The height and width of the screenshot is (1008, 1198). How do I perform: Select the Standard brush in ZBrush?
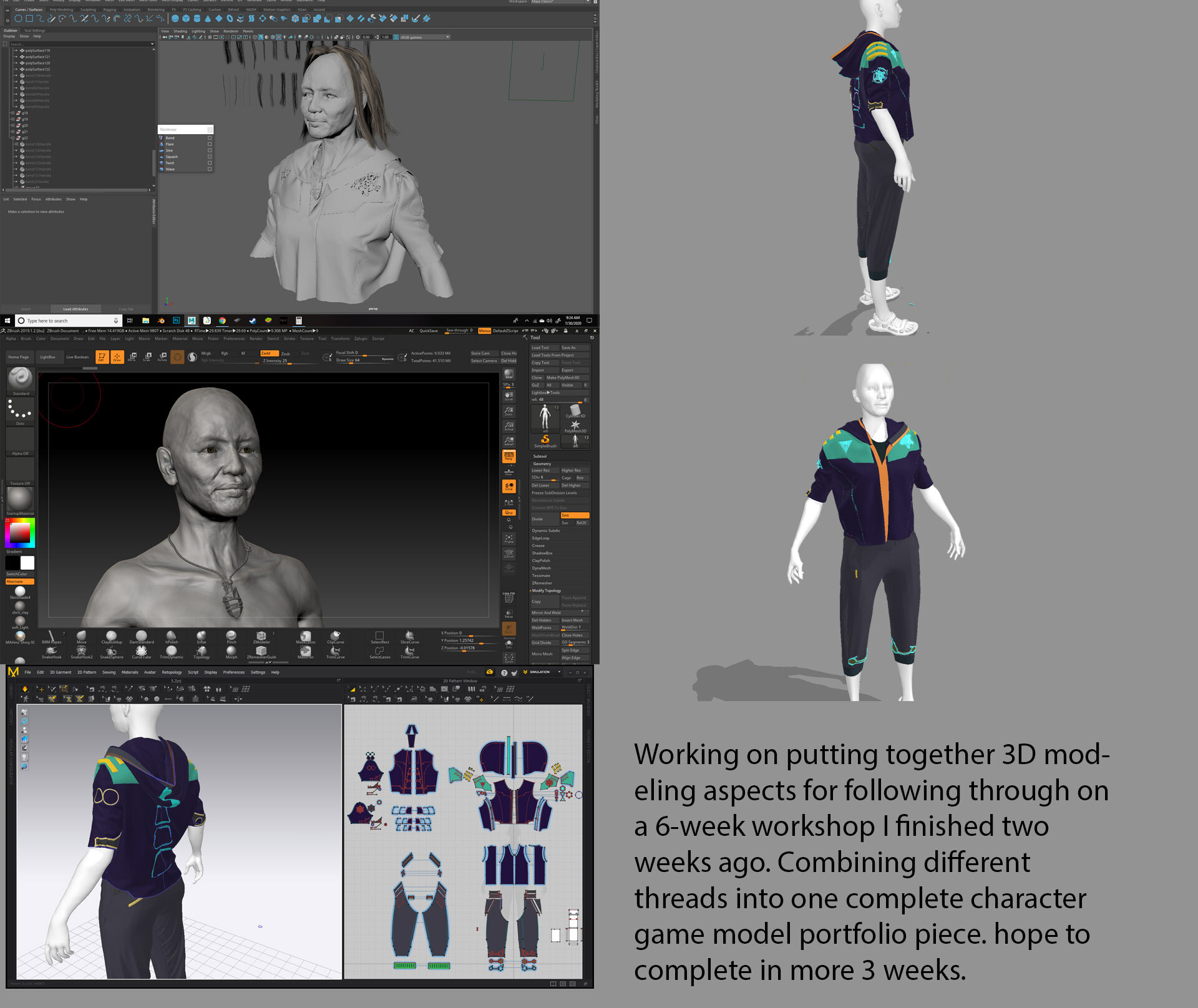pyautogui.click(x=19, y=379)
